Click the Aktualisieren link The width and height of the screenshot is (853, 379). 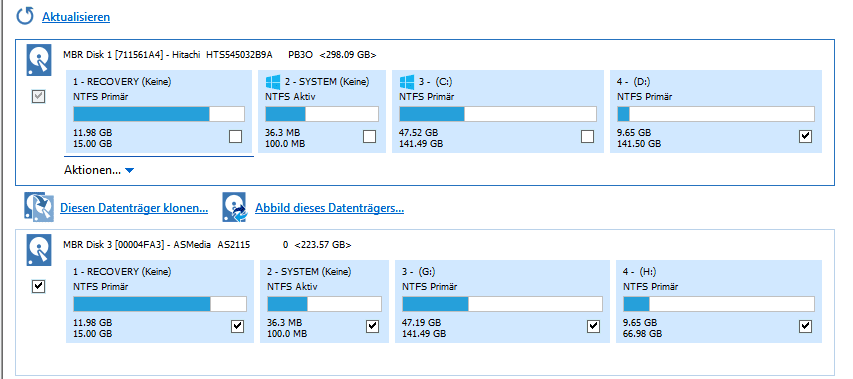pos(76,17)
